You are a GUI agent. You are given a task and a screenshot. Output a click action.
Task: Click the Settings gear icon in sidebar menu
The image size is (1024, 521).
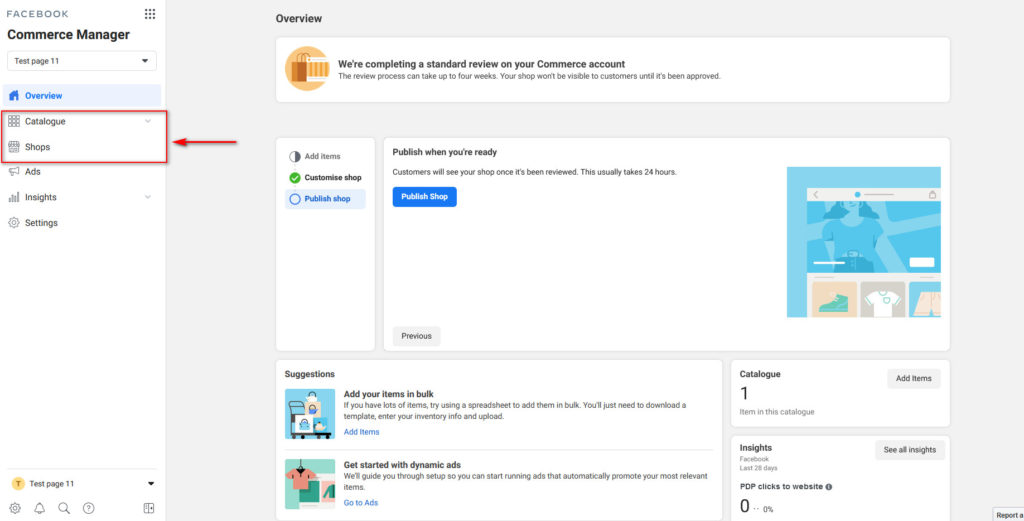click(x=14, y=223)
